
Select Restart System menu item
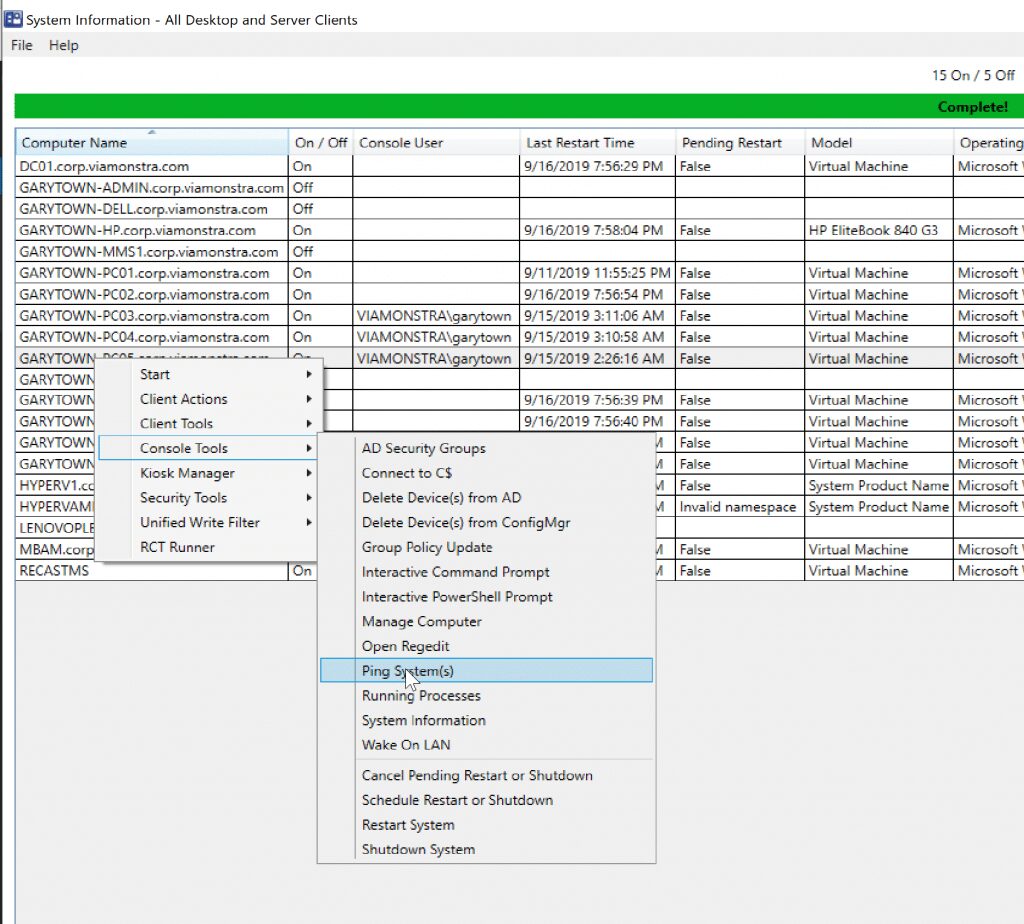pos(408,825)
